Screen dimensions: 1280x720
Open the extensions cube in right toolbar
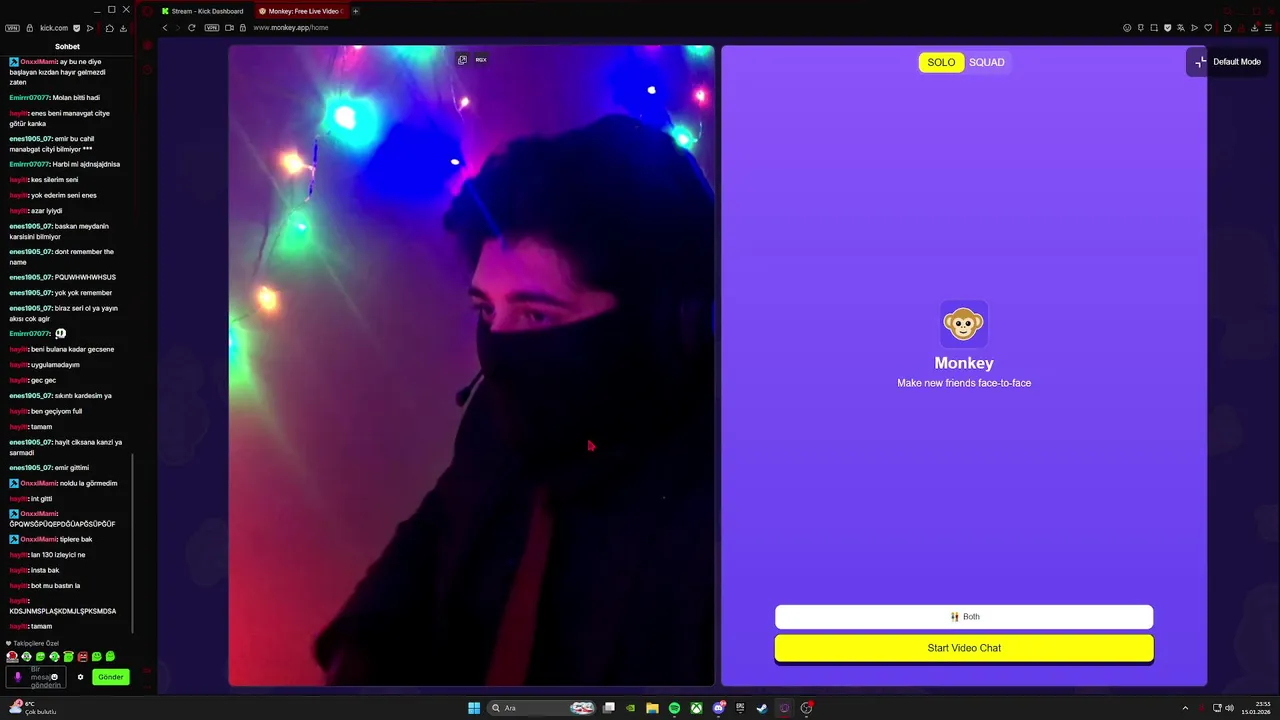click(1228, 28)
